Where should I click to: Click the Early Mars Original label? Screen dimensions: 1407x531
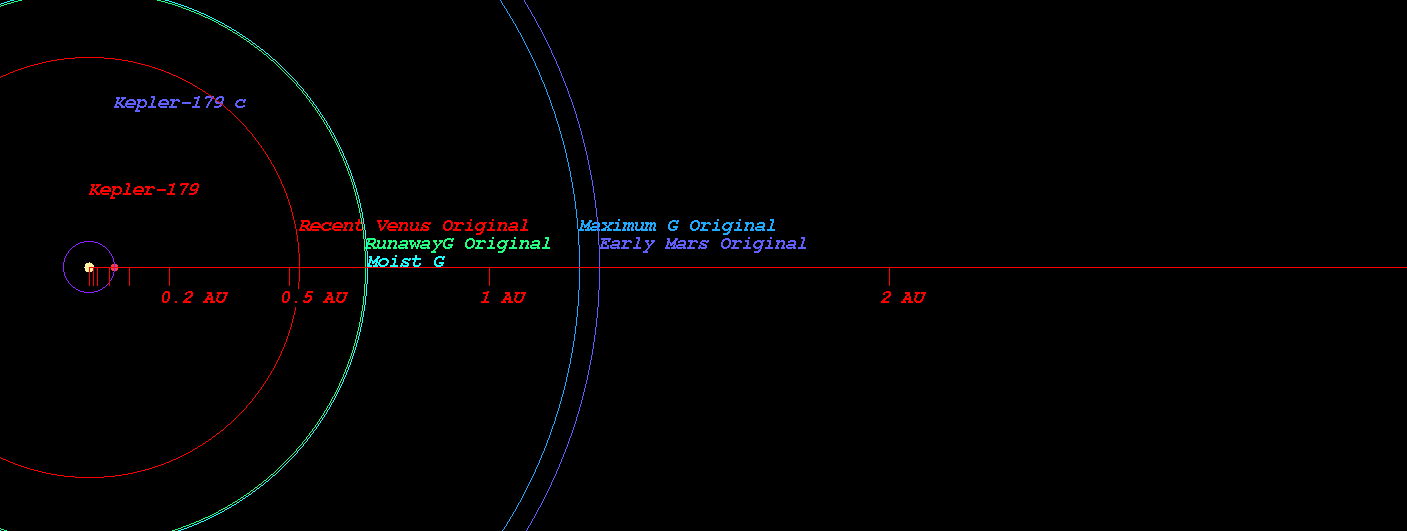(x=703, y=244)
